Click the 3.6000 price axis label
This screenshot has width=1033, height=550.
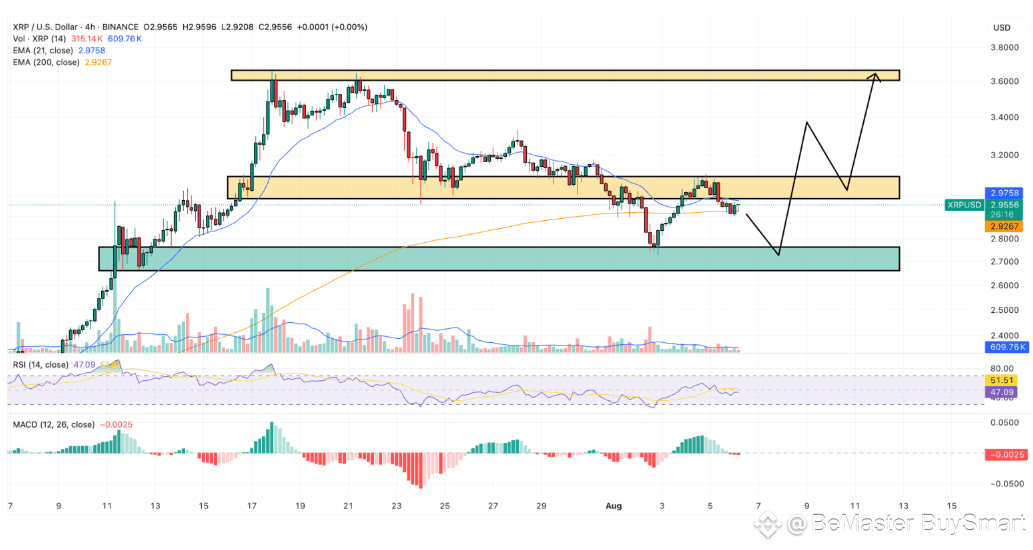click(x=1005, y=82)
